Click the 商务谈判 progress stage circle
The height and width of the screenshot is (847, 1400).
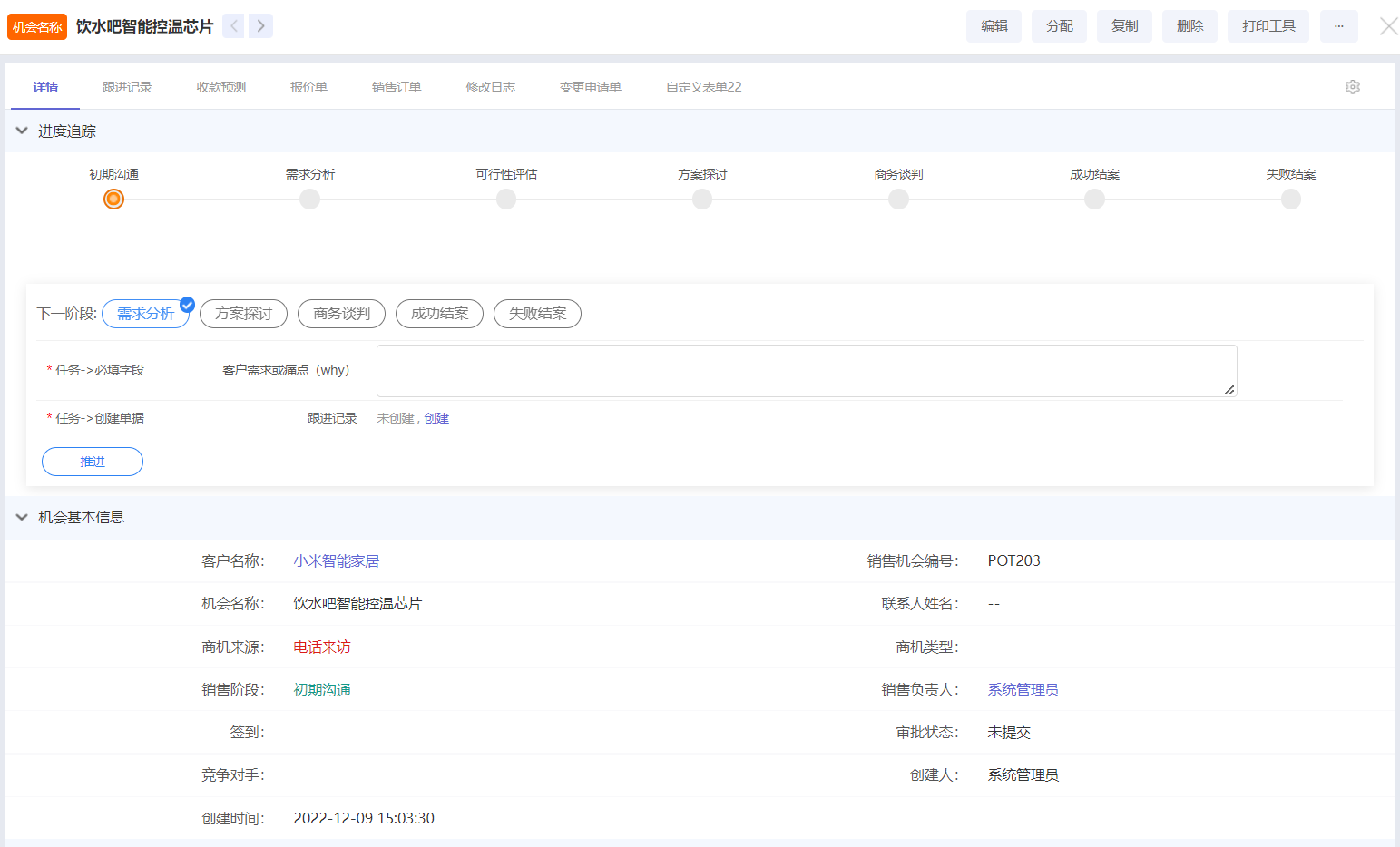click(898, 200)
